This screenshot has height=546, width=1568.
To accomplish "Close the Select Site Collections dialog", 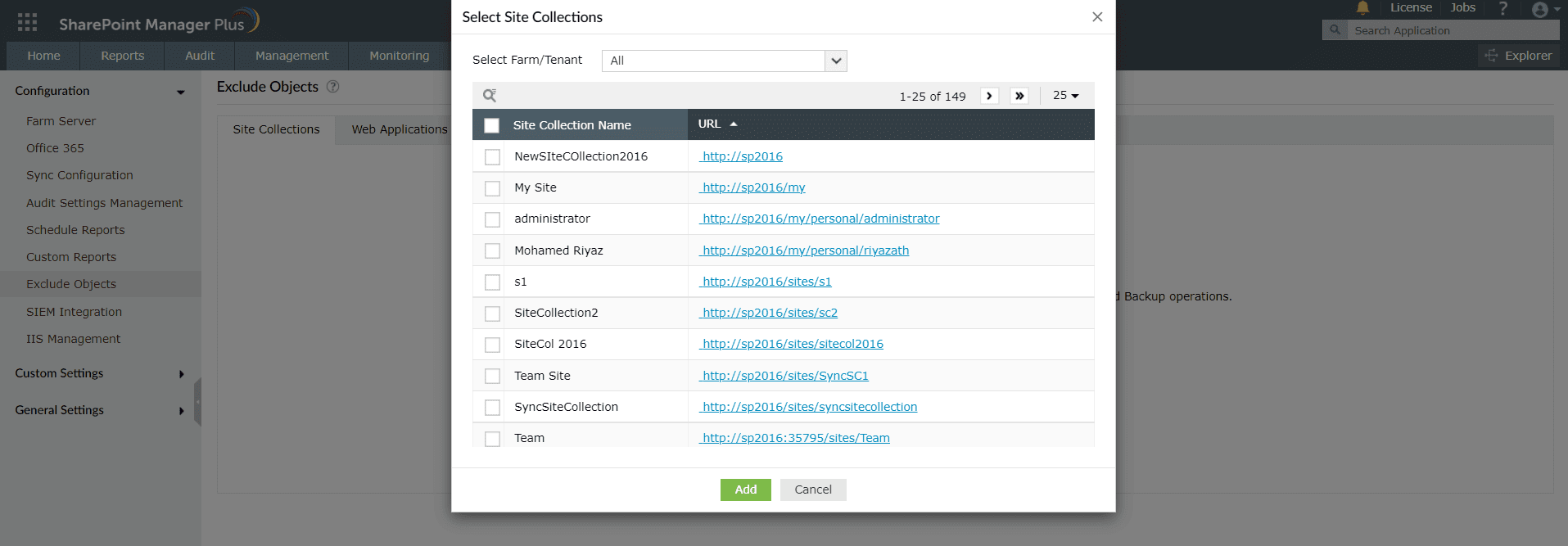I will click(x=1097, y=17).
